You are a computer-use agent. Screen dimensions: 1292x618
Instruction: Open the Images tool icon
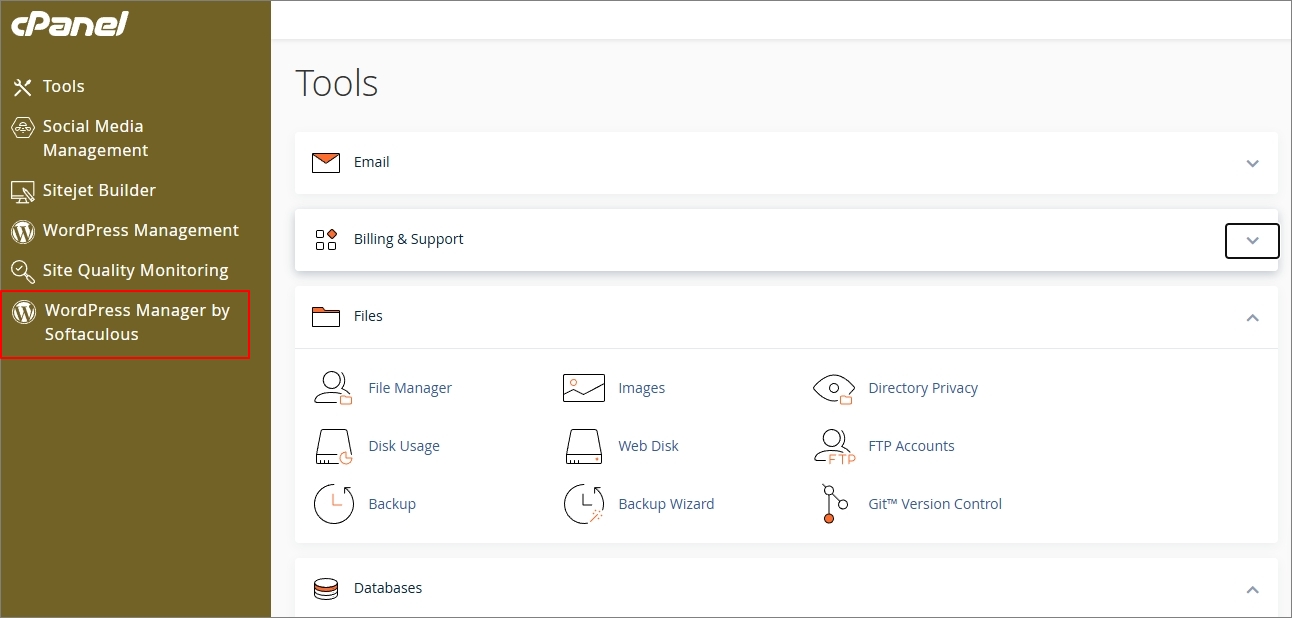tap(583, 388)
